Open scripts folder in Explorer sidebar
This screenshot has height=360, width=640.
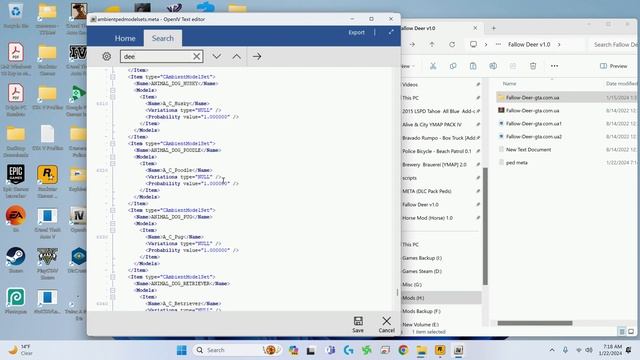coord(409,178)
